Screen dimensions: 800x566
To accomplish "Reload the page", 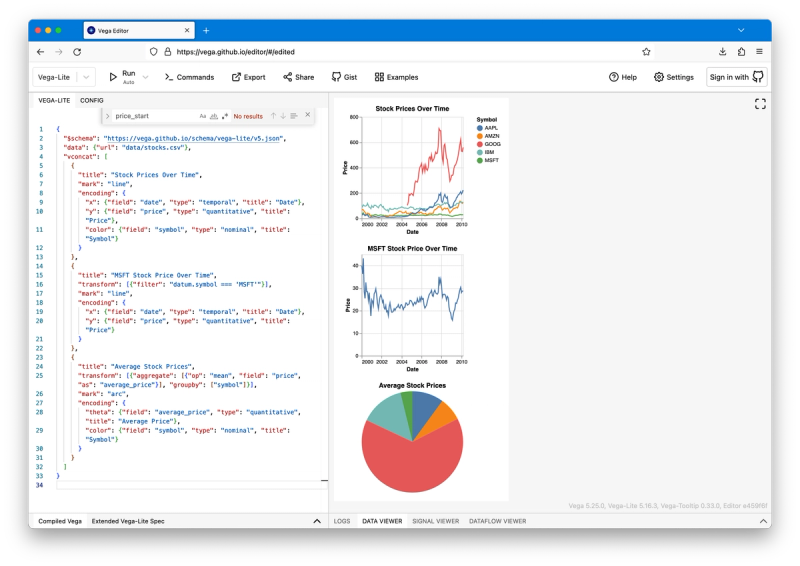I will tap(77, 52).
